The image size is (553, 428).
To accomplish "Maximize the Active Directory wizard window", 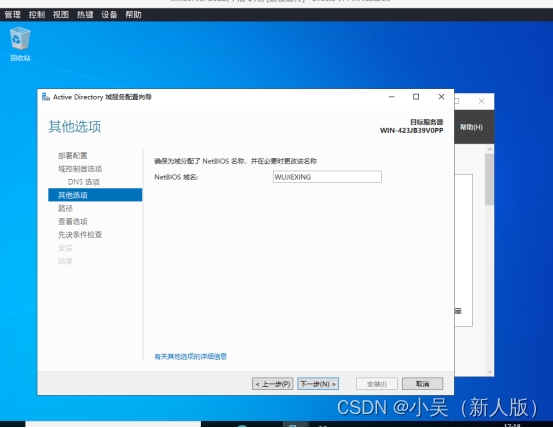I will tap(416, 97).
